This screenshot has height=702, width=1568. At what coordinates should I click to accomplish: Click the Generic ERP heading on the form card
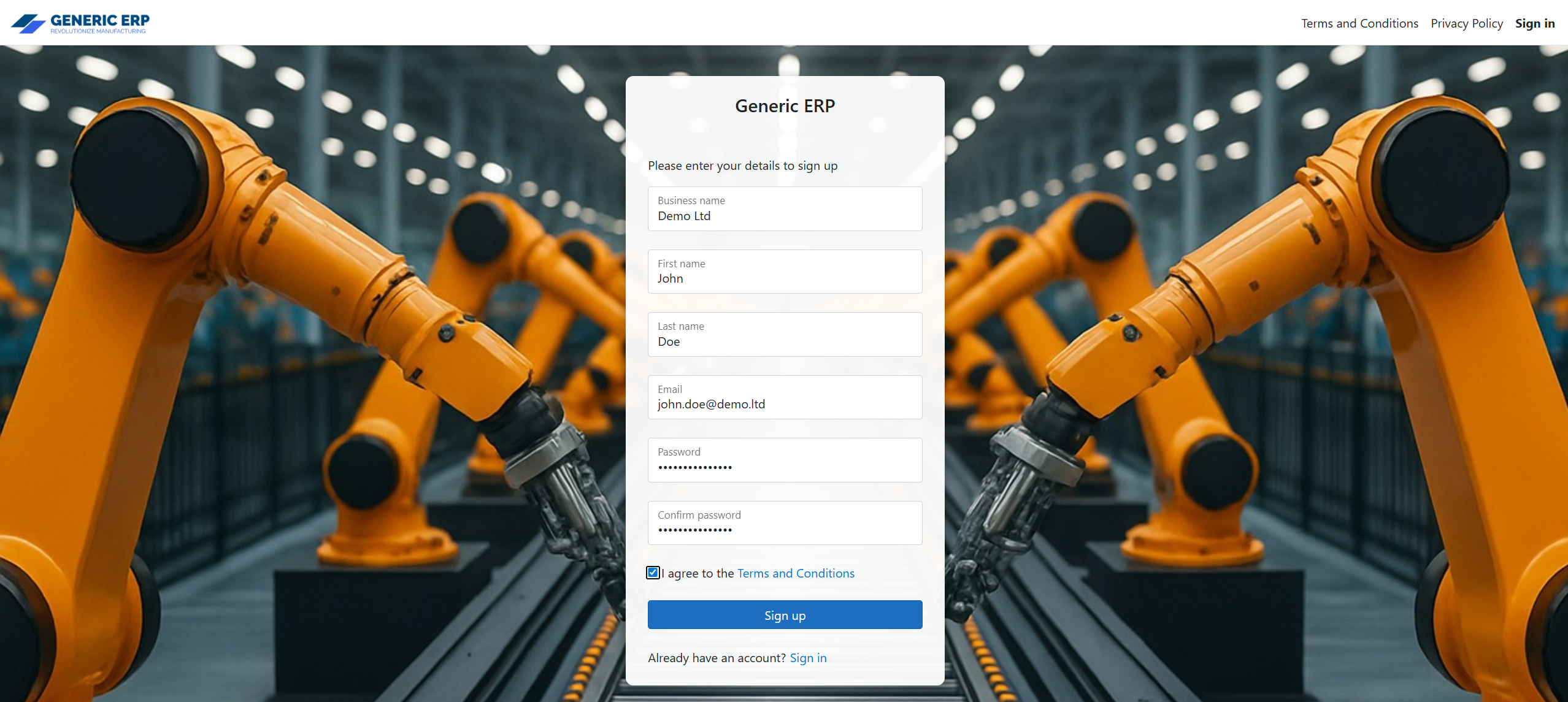click(785, 106)
